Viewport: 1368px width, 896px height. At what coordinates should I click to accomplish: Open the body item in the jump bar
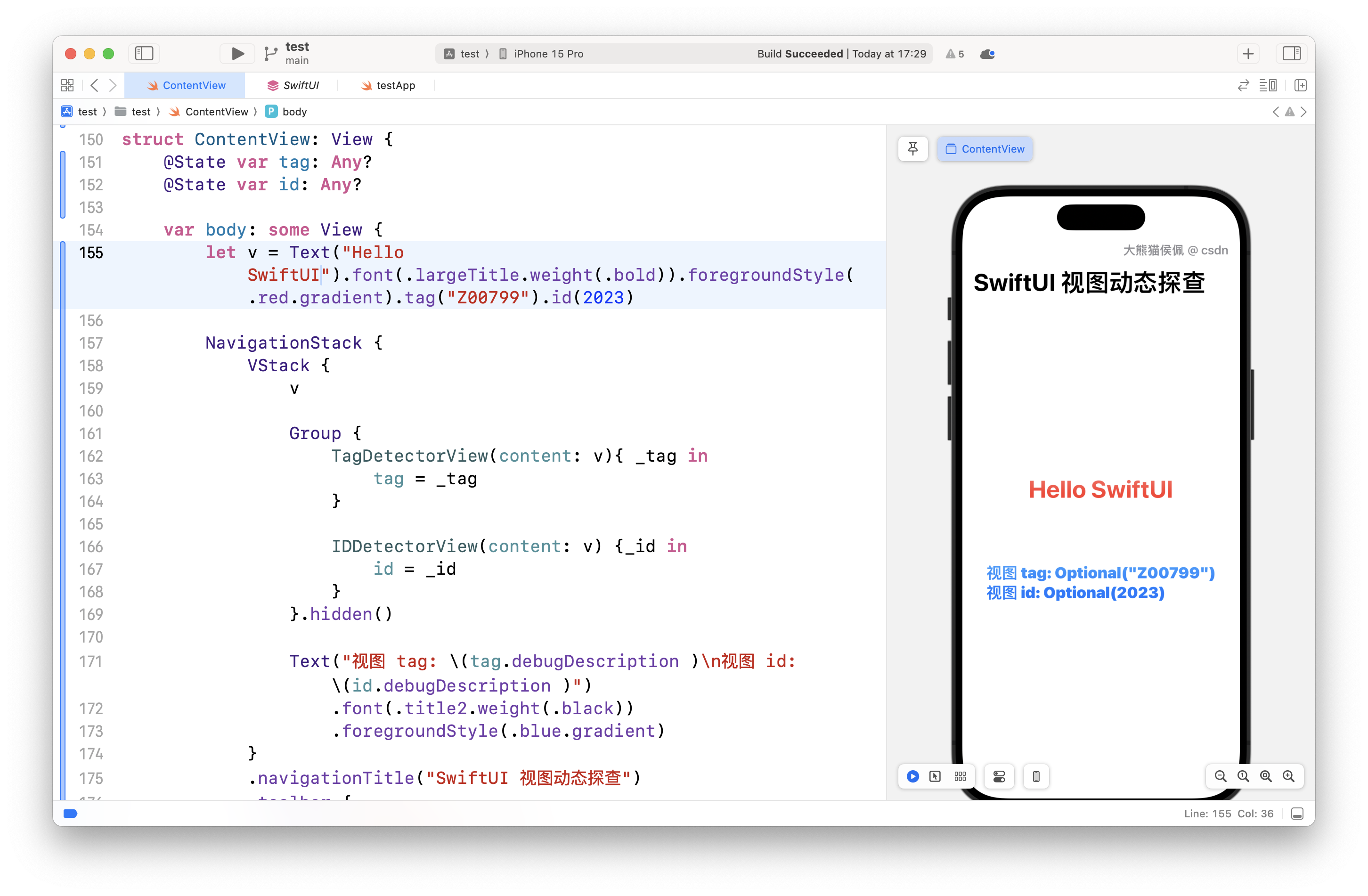(x=294, y=111)
